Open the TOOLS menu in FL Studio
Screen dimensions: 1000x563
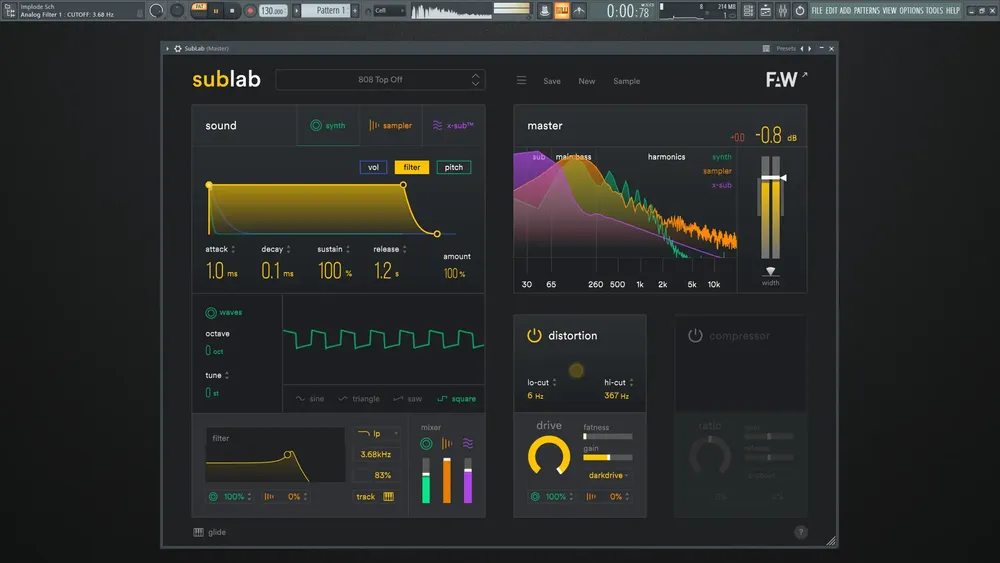[934, 10]
